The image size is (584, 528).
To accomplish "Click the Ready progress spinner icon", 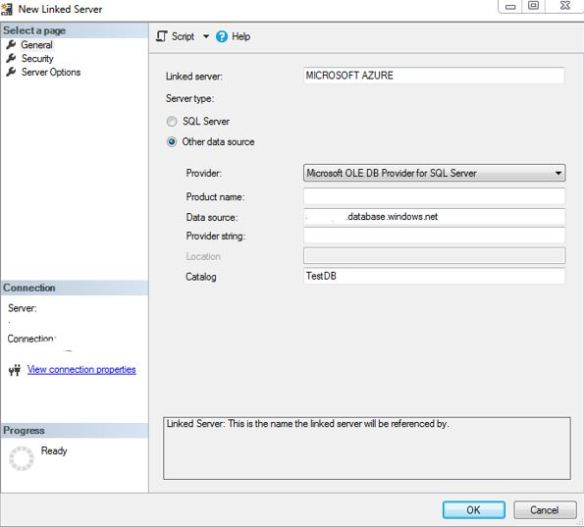I will (21, 458).
